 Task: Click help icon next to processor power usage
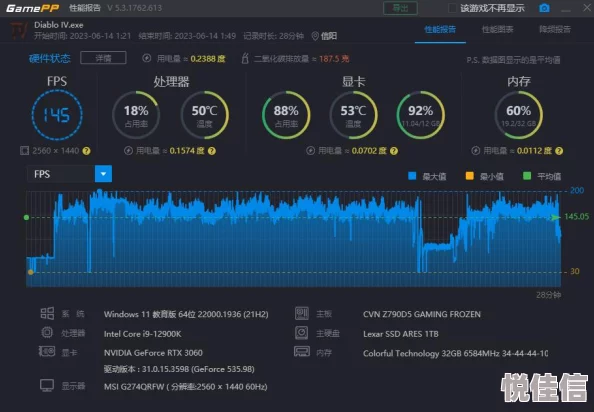click(212, 151)
